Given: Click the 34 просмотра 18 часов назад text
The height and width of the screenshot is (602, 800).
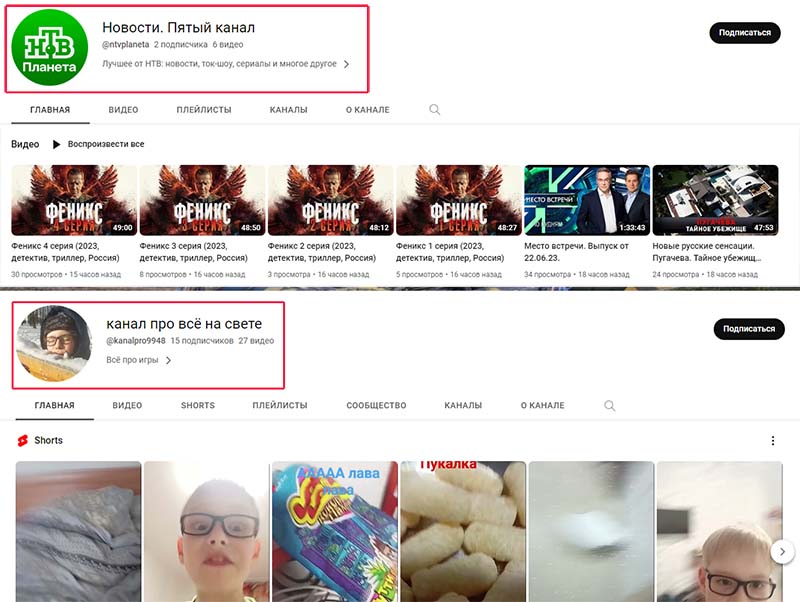Looking at the screenshot, I should pos(577,274).
